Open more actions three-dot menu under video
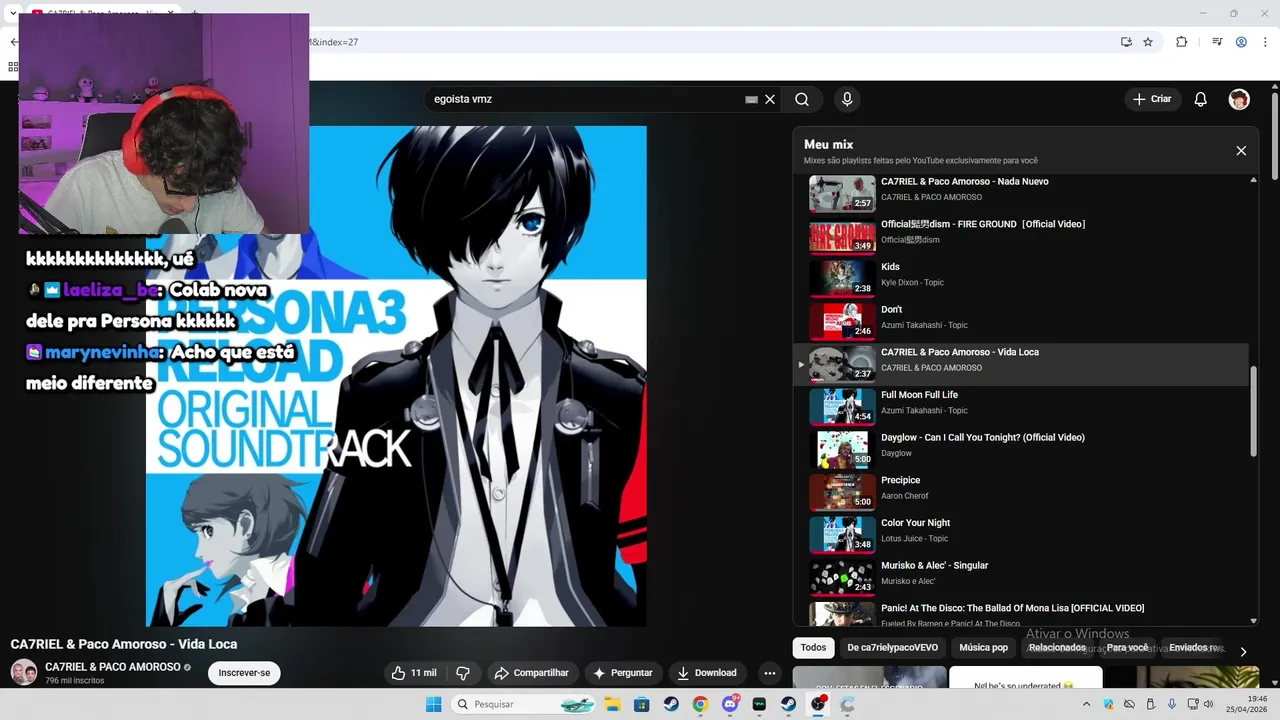The image size is (1280, 720). click(769, 673)
